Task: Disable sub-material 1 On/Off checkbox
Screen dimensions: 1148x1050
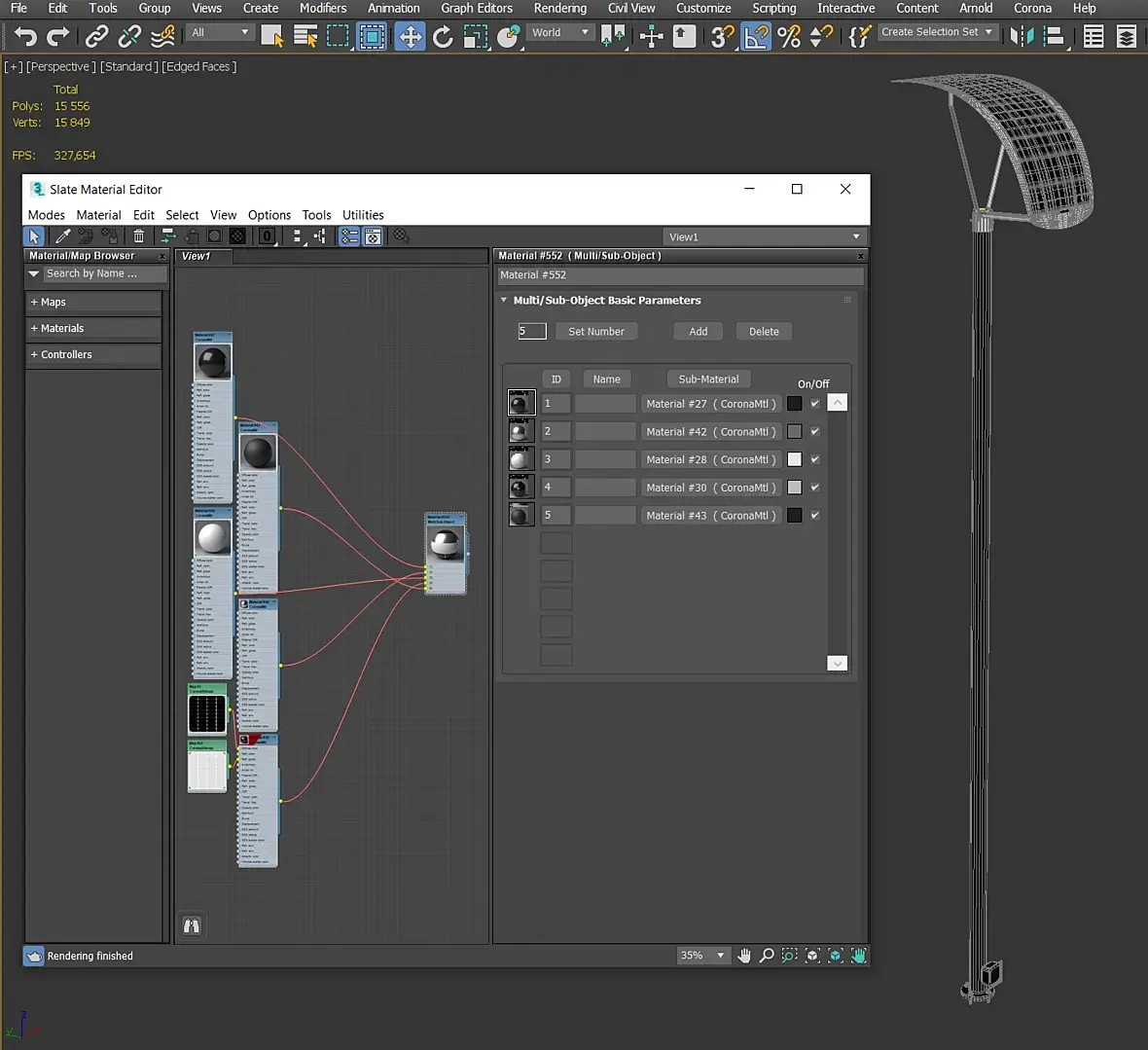Action: coord(815,404)
